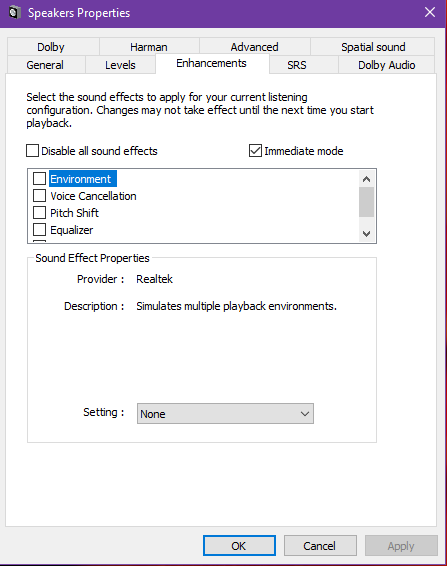Enable Disable all sound effects checkbox
Viewport: 447px width, 566px height.
32,151
